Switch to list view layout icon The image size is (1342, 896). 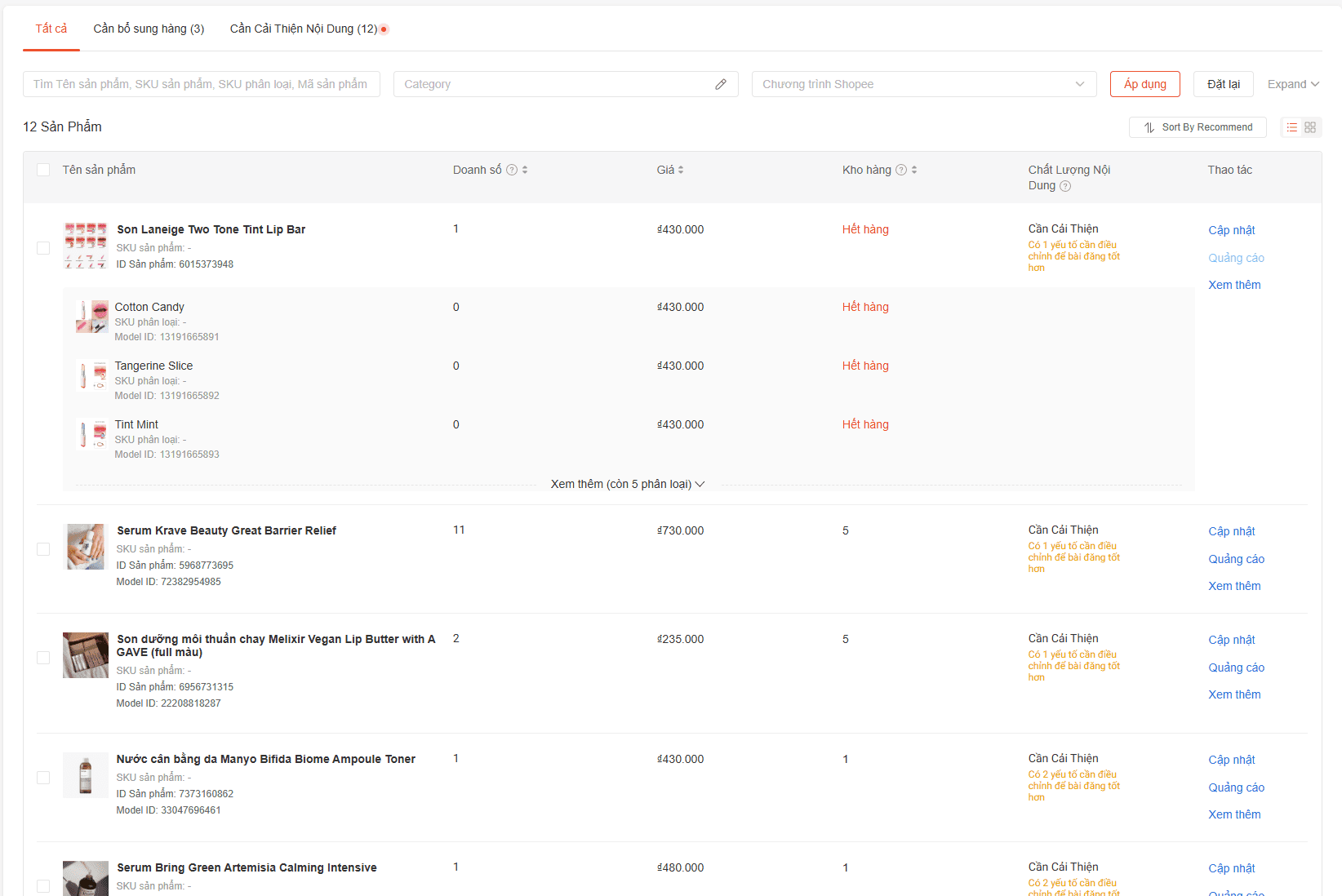pos(1292,127)
